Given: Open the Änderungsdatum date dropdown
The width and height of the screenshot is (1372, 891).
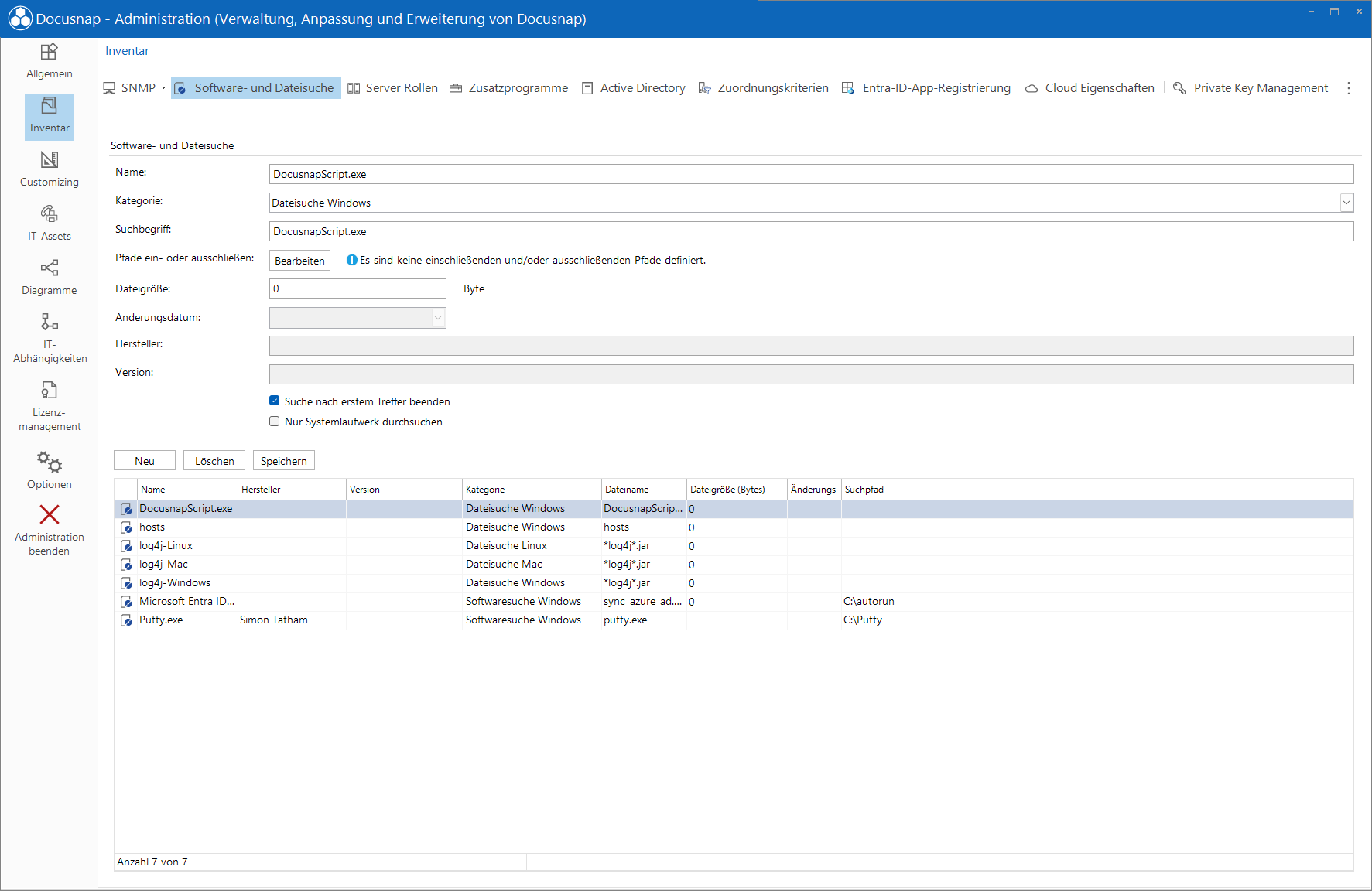Looking at the screenshot, I should point(438,318).
